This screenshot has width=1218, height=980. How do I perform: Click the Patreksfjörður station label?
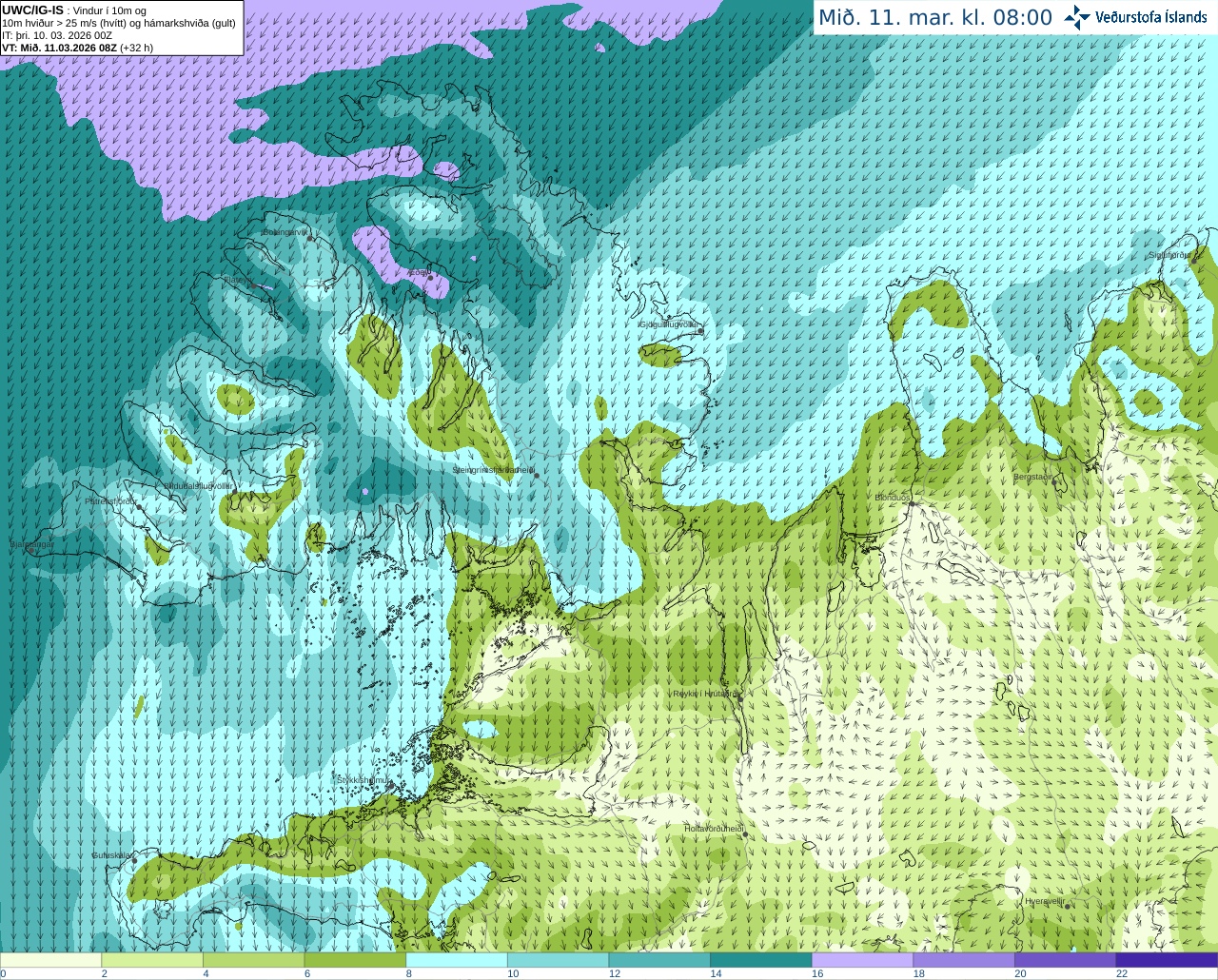pyautogui.click(x=111, y=500)
